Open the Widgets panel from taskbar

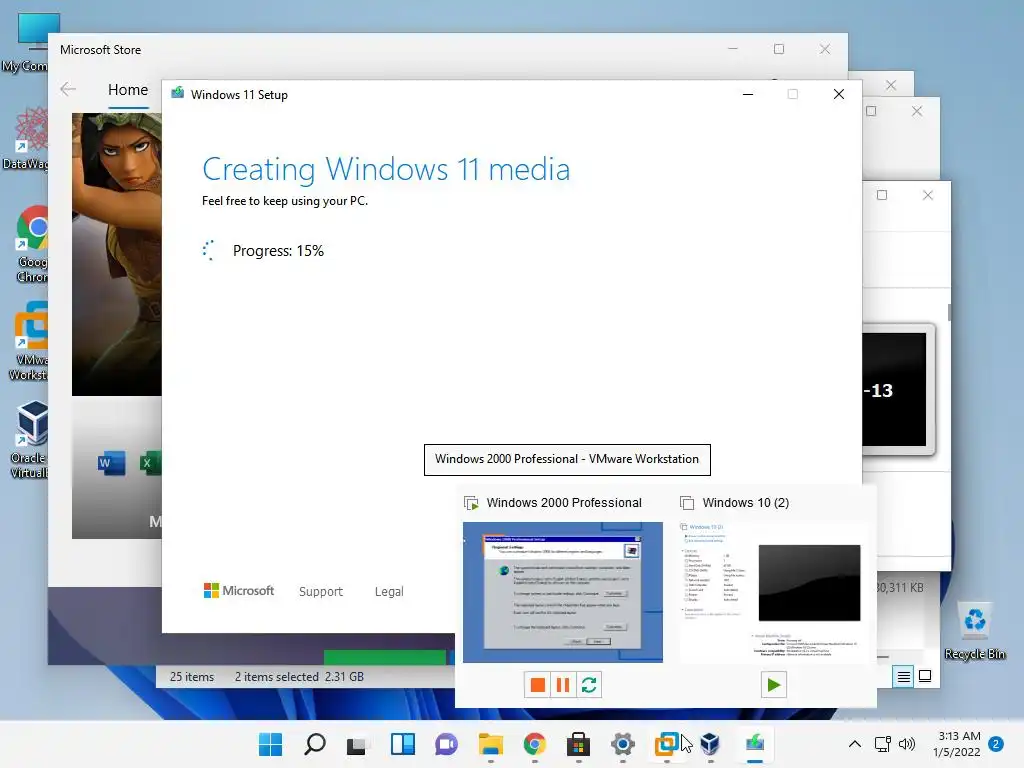tap(402, 744)
